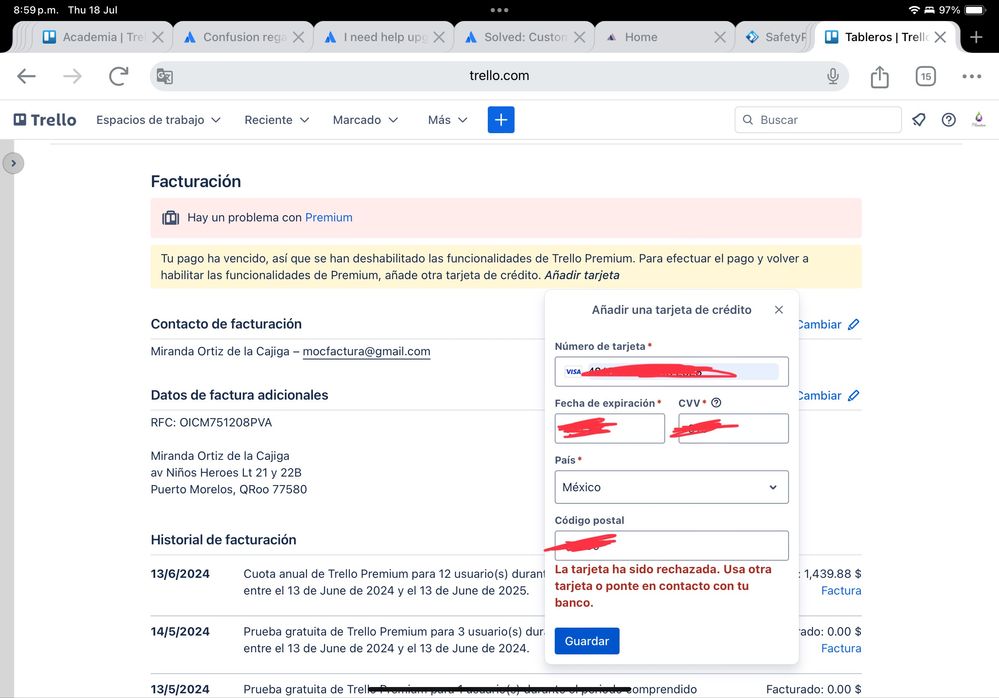Close the Home tab
This screenshot has width=999, height=698.
(x=720, y=37)
